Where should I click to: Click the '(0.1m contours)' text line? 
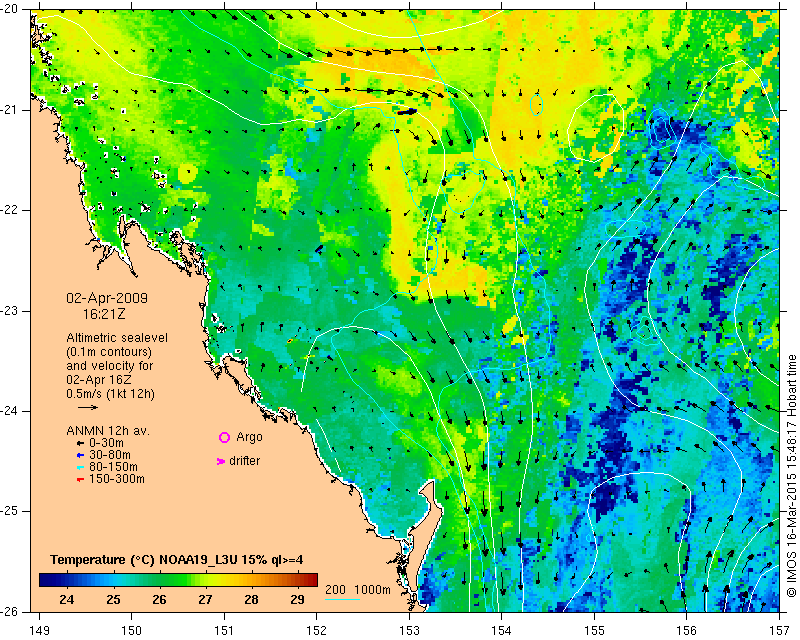coord(109,352)
